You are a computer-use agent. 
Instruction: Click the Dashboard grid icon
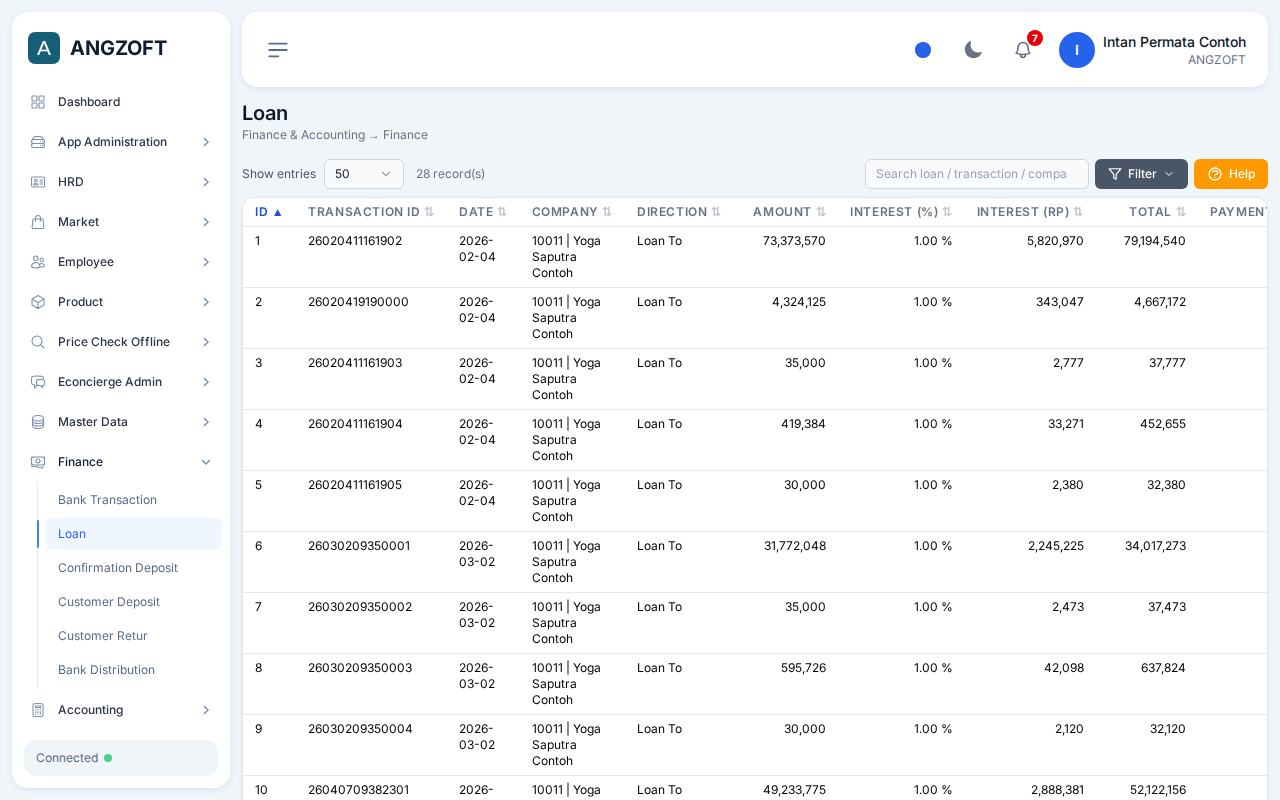38,102
